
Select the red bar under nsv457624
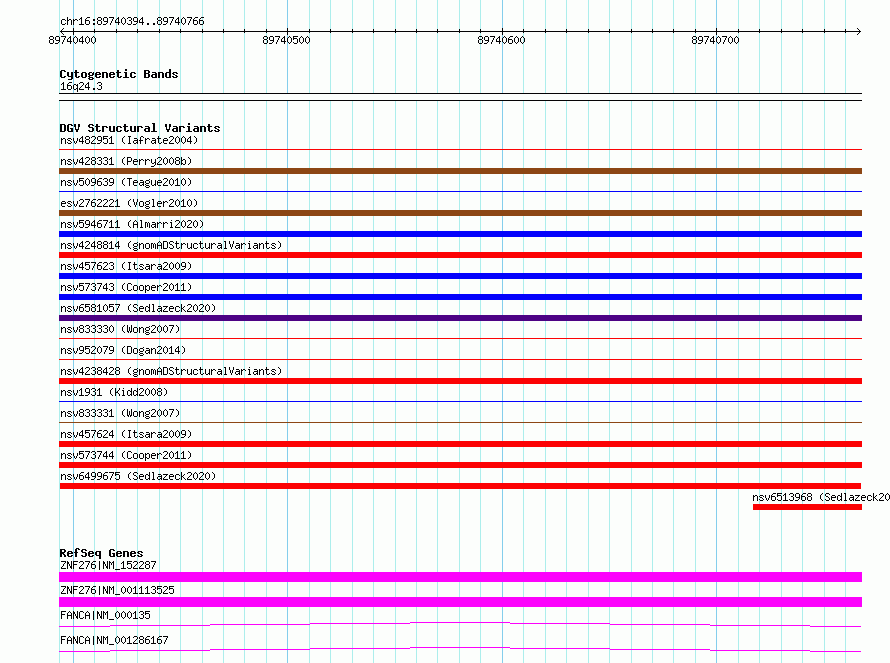460,444
